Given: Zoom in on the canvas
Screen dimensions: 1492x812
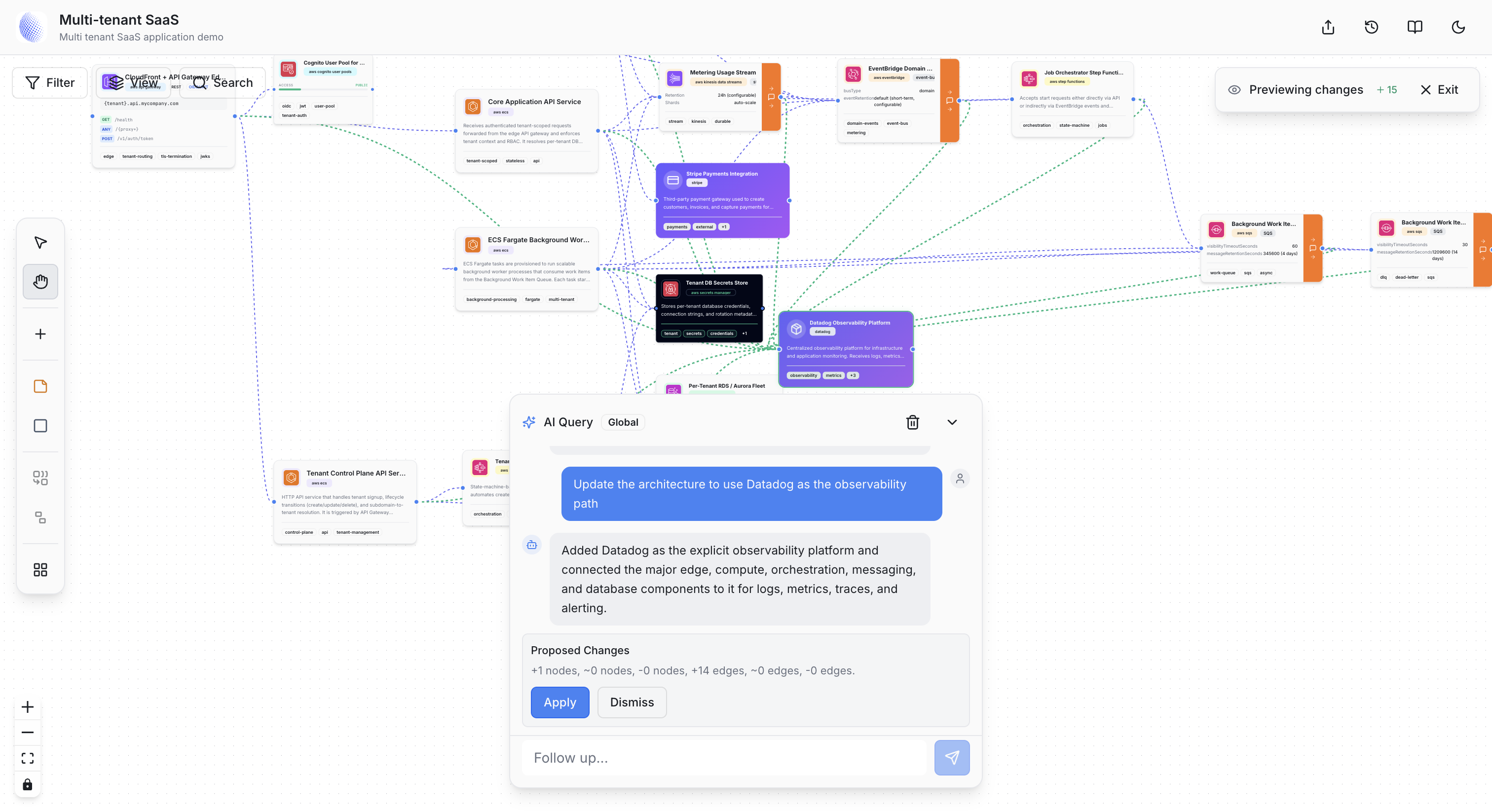Looking at the screenshot, I should [x=27, y=706].
